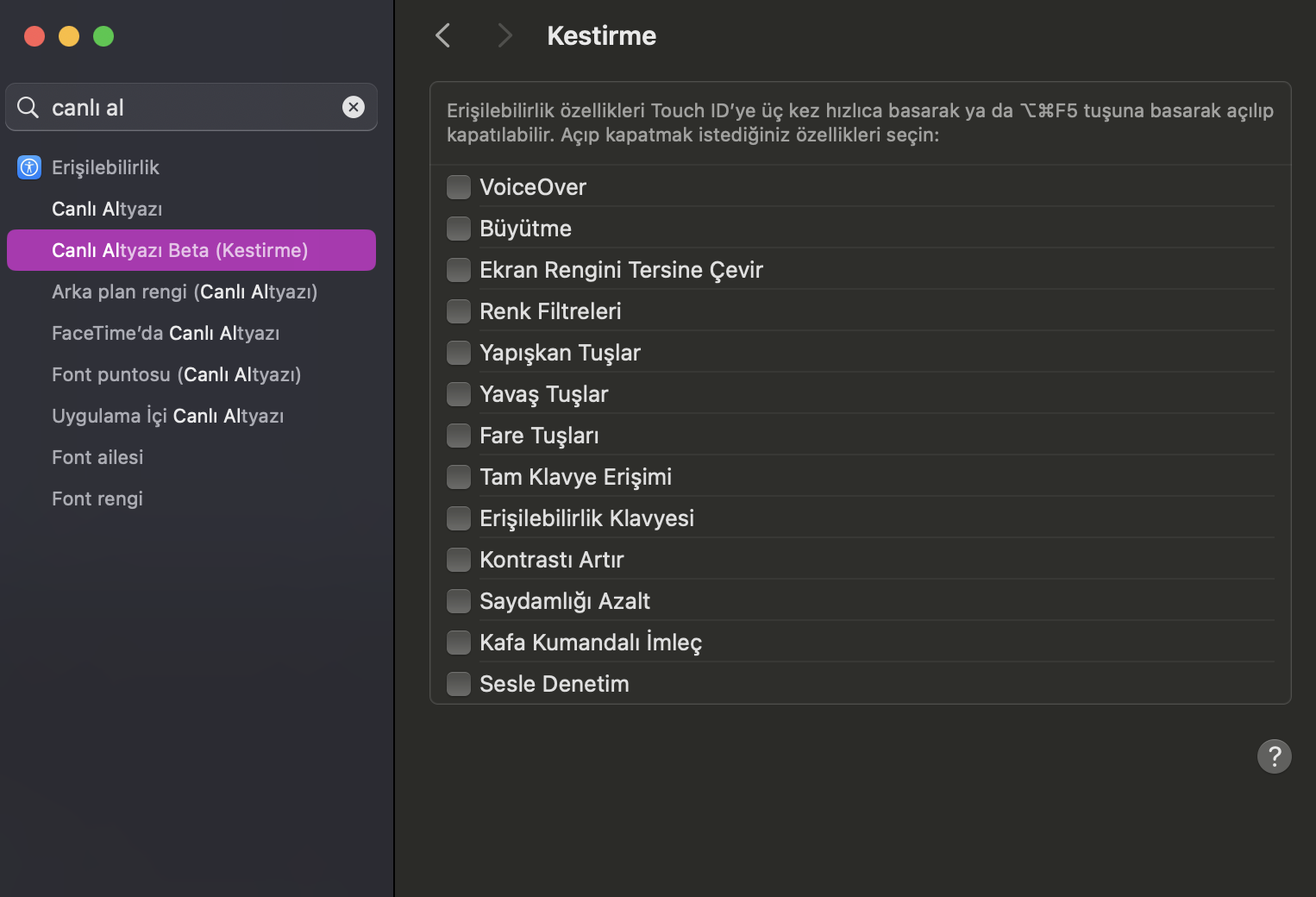
Task: Maximize the window with the green button
Action: (103, 36)
